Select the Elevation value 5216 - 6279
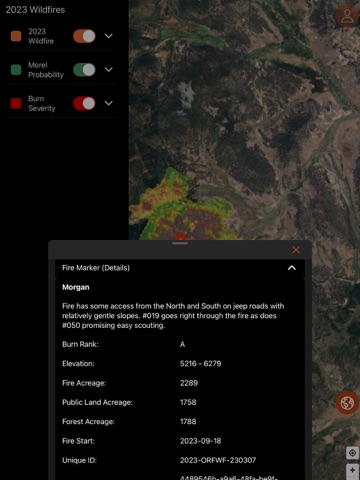Screen dimensions: 360x480 pyautogui.click(x=201, y=364)
